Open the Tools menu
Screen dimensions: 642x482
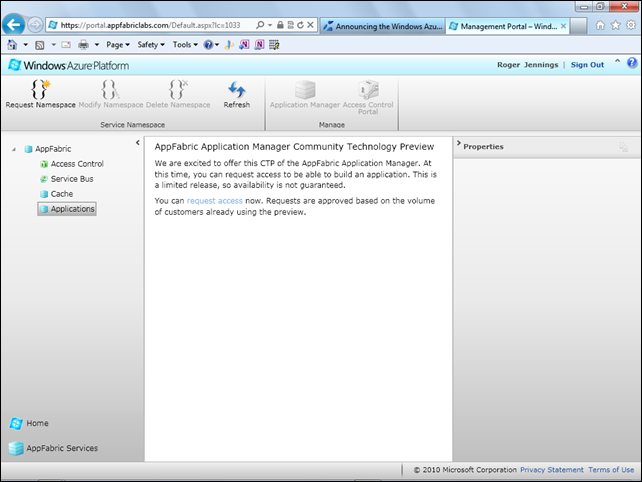(x=185, y=45)
